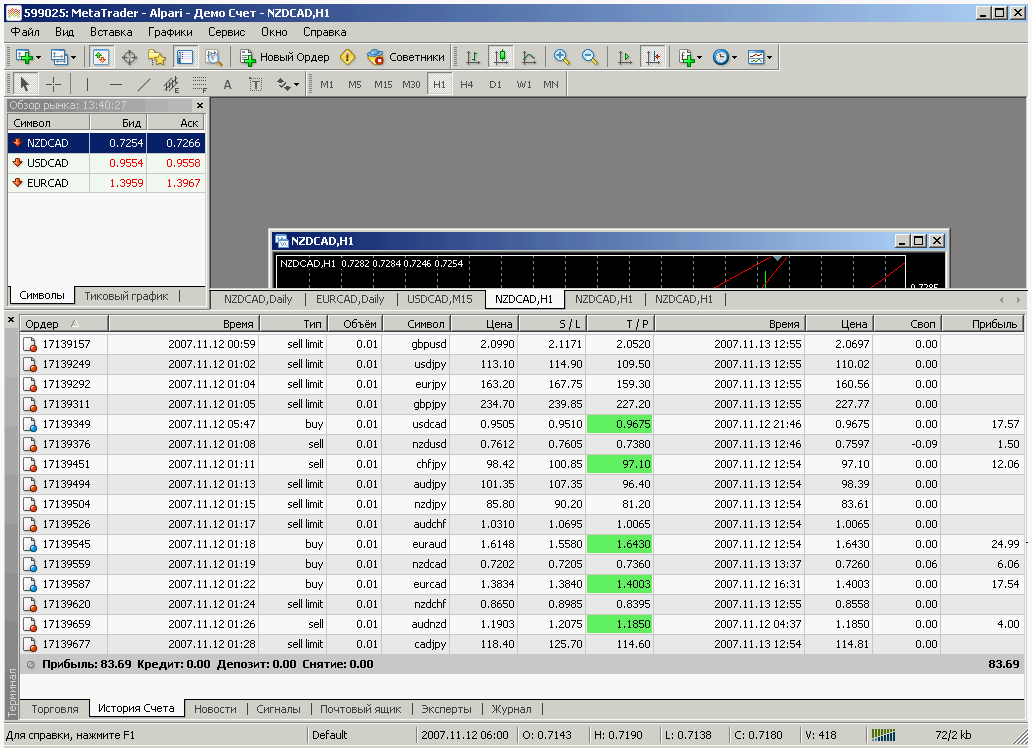
Task: Select the text label tool (A)
Action: click(227, 84)
